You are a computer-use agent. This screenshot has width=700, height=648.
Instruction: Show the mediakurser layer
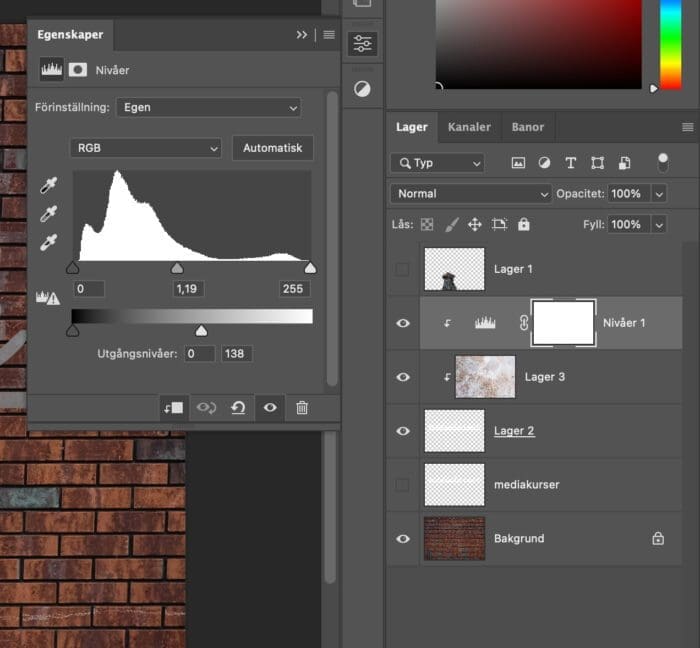pos(402,485)
